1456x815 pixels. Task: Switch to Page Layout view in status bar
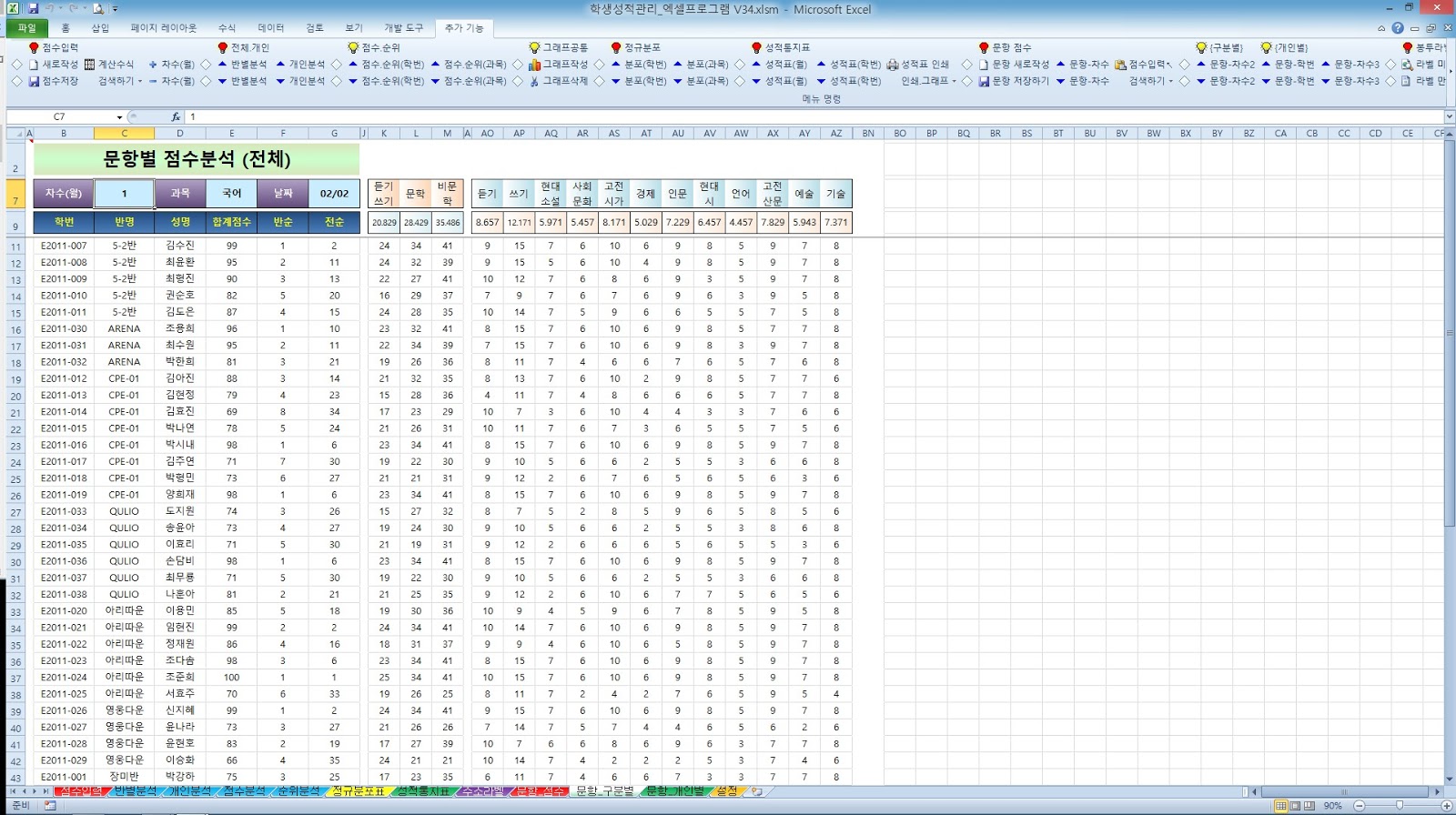1295,806
